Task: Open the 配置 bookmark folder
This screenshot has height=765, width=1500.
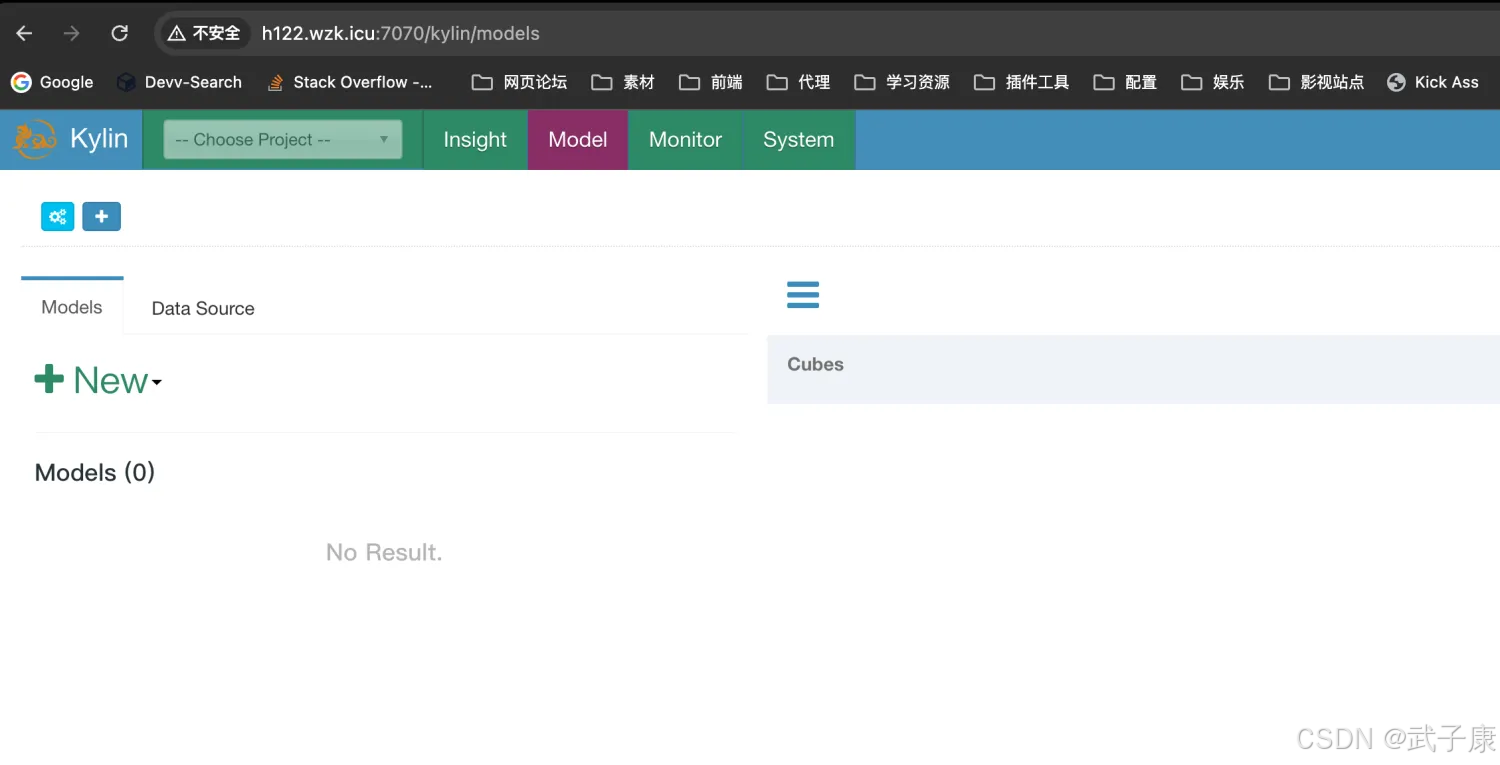Action: (x=1125, y=82)
